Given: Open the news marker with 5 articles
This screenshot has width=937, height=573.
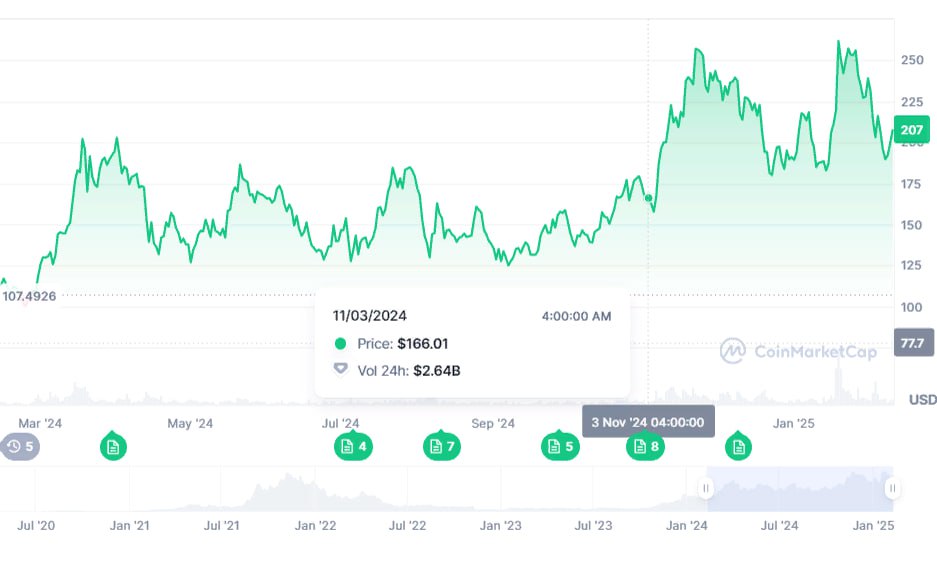Looking at the screenshot, I should point(560,446).
